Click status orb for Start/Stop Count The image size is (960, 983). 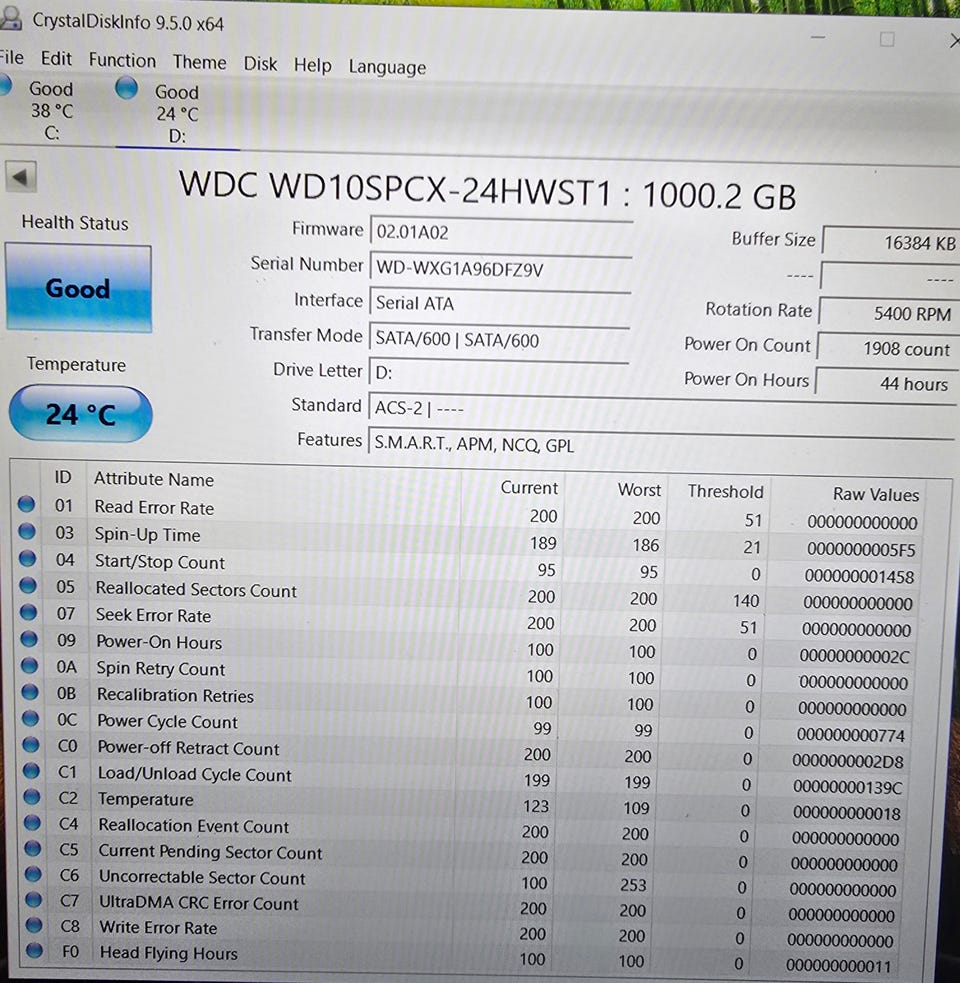tap(27, 558)
